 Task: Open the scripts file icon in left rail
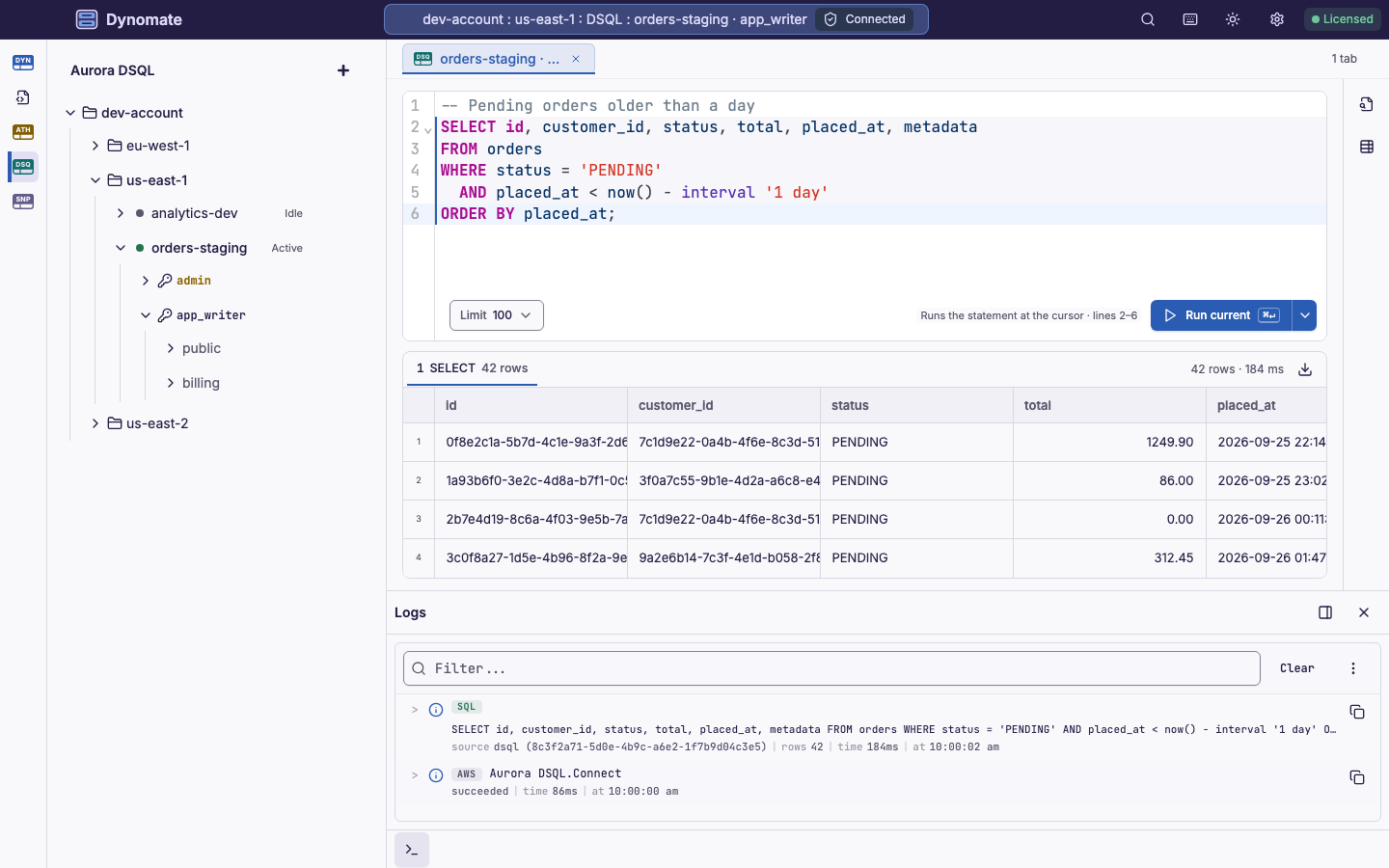[x=23, y=97]
